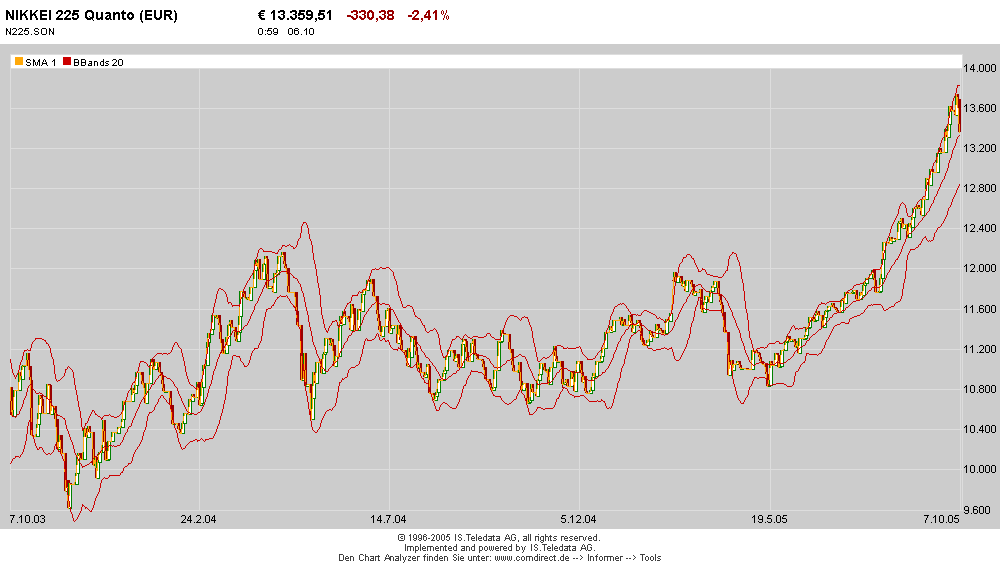1000x563 pixels.
Task: Select the BBands 20 legend label
Action: pos(98,62)
